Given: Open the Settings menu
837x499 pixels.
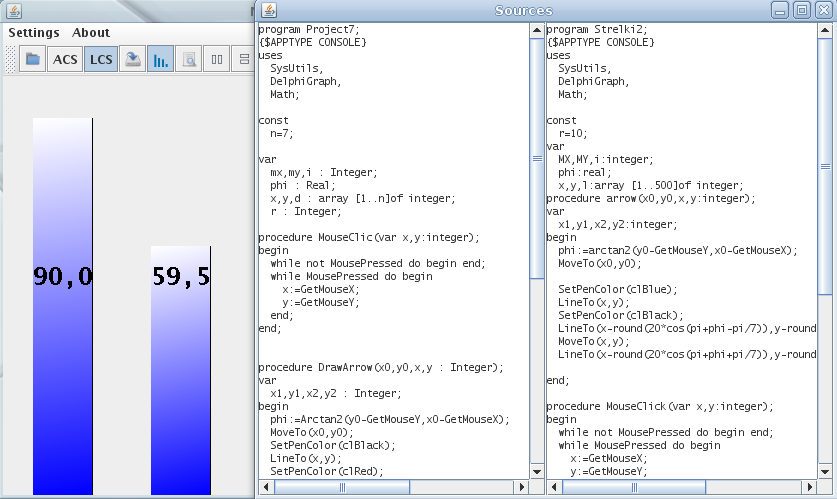Looking at the screenshot, I should pyautogui.click(x=34, y=33).
